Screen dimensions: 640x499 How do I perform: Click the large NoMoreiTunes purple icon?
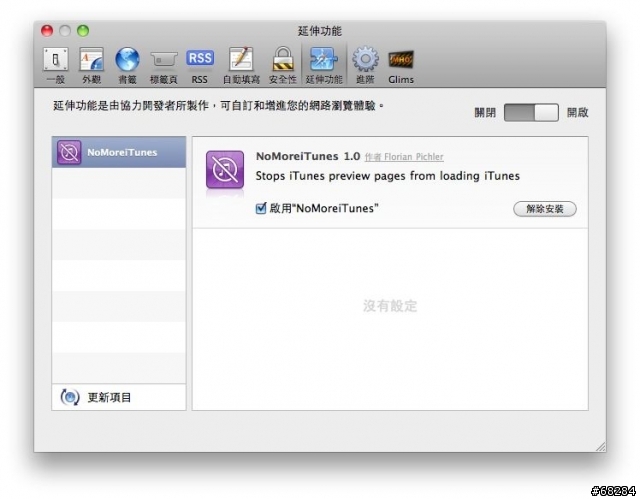(x=225, y=170)
